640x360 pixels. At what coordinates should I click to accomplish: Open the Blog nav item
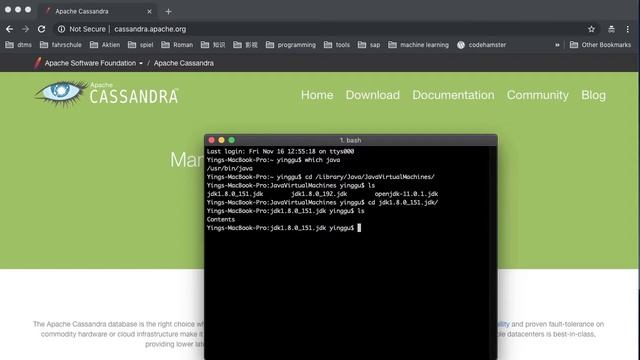click(593, 95)
